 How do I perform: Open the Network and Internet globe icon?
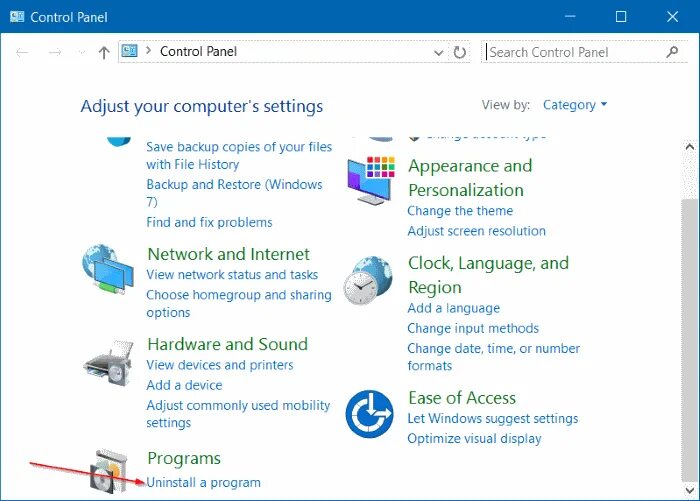108,269
